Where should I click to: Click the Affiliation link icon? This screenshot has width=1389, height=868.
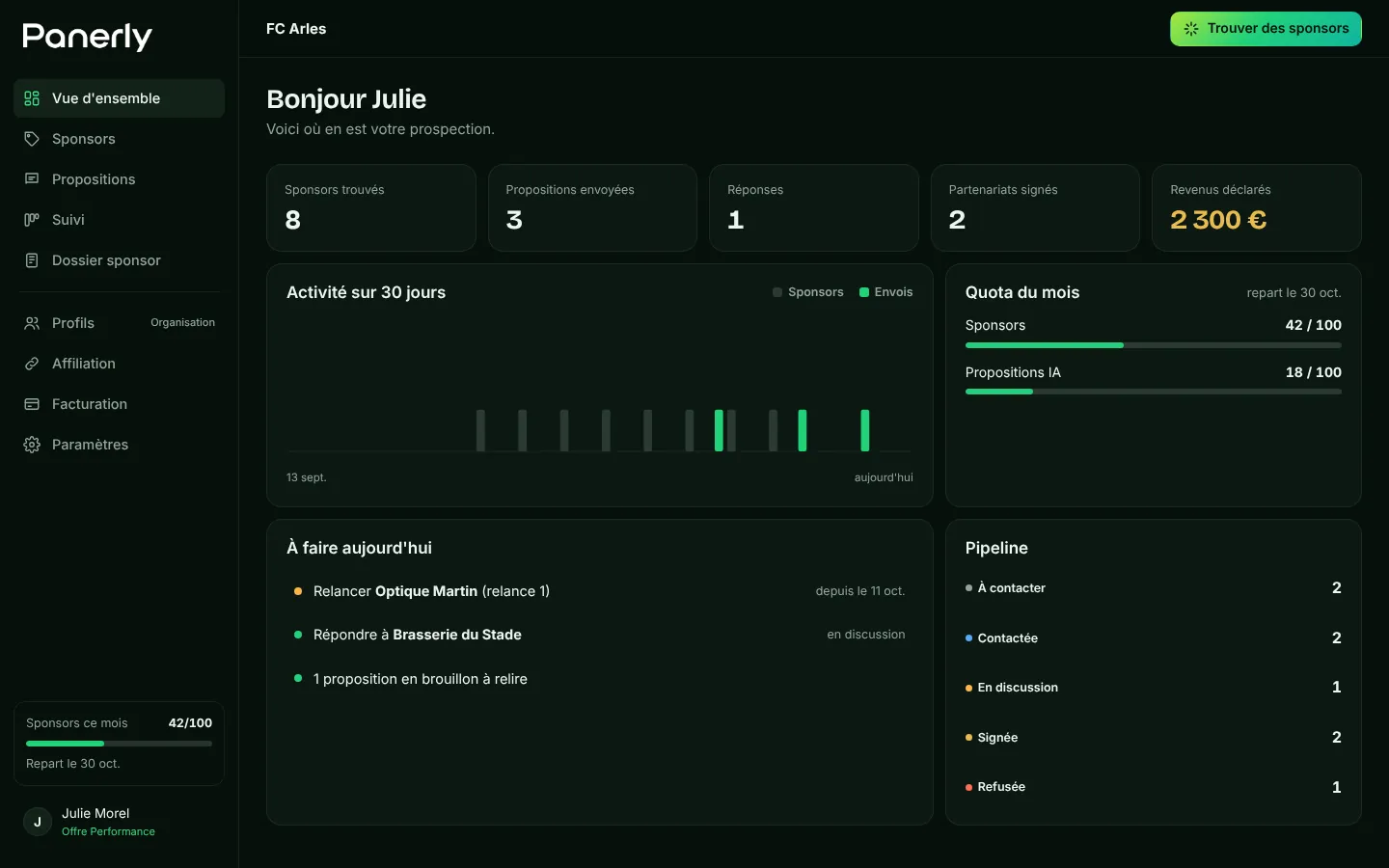pos(32,364)
